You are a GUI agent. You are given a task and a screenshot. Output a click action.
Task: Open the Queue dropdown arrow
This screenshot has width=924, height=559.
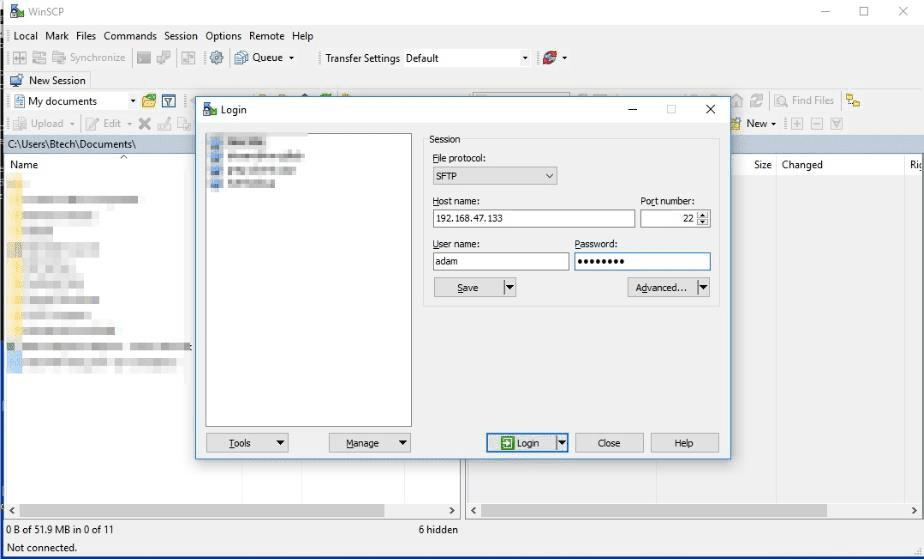click(x=291, y=58)
